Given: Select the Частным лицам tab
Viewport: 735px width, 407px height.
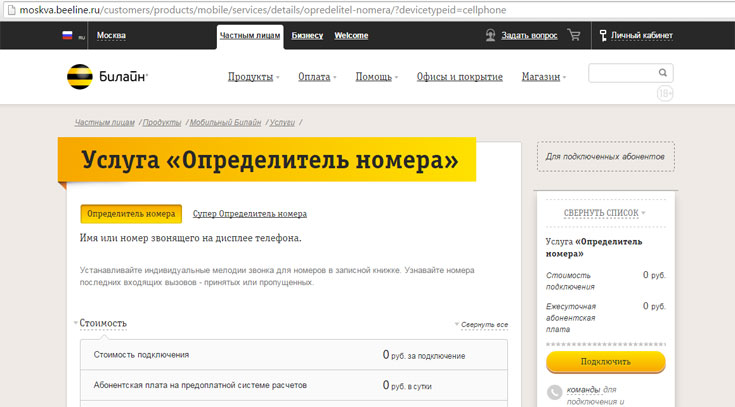Looking at the screenshot, I should click(250, 36).
